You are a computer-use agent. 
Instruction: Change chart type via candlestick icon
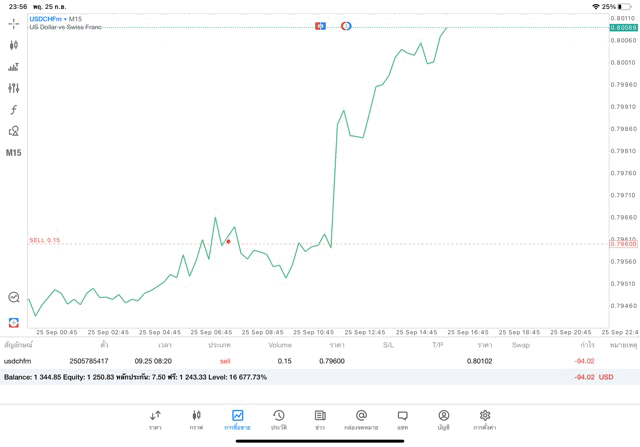[13, 45]
